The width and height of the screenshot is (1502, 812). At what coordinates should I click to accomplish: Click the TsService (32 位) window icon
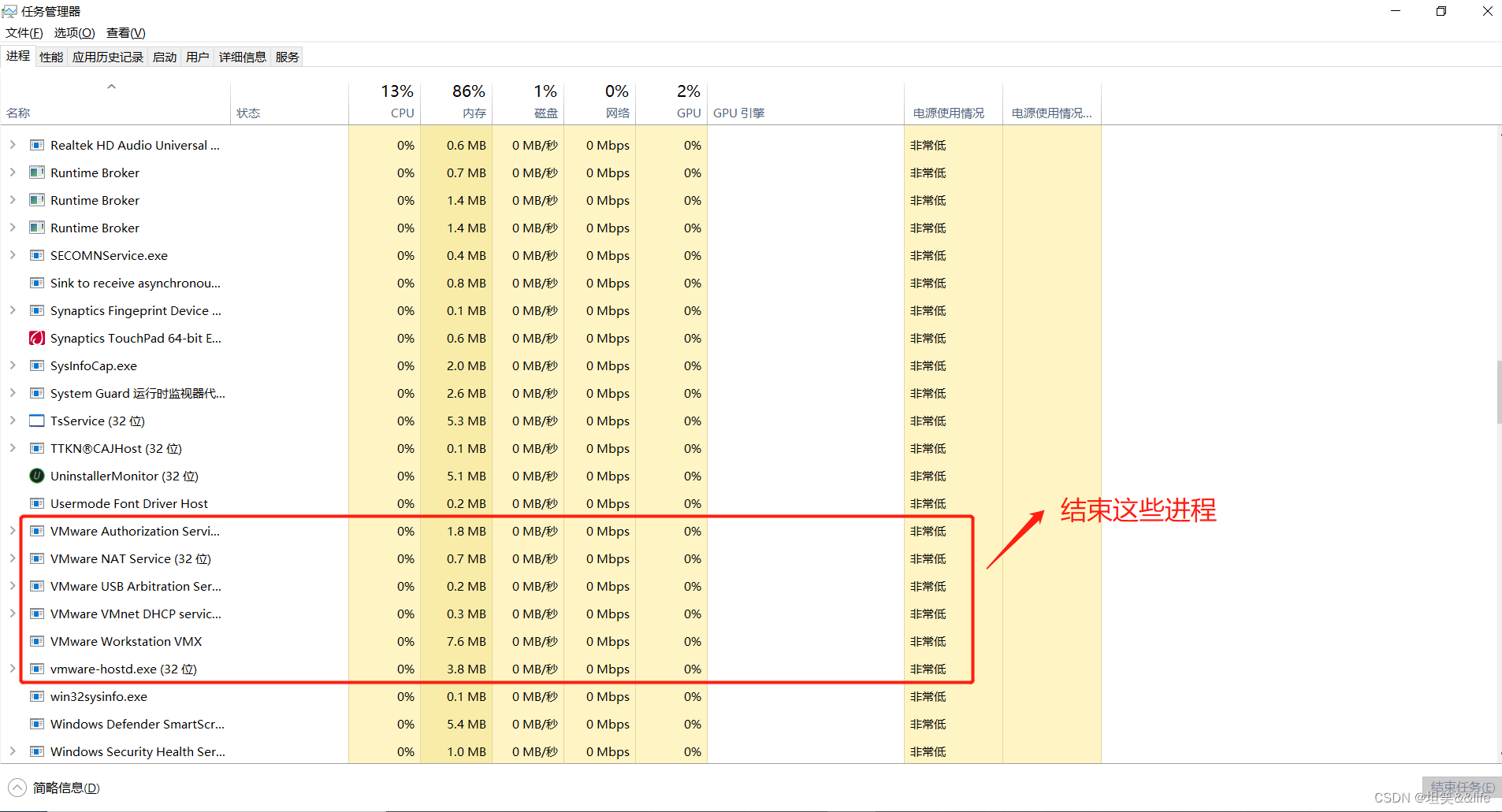click(x=36, y=421)
